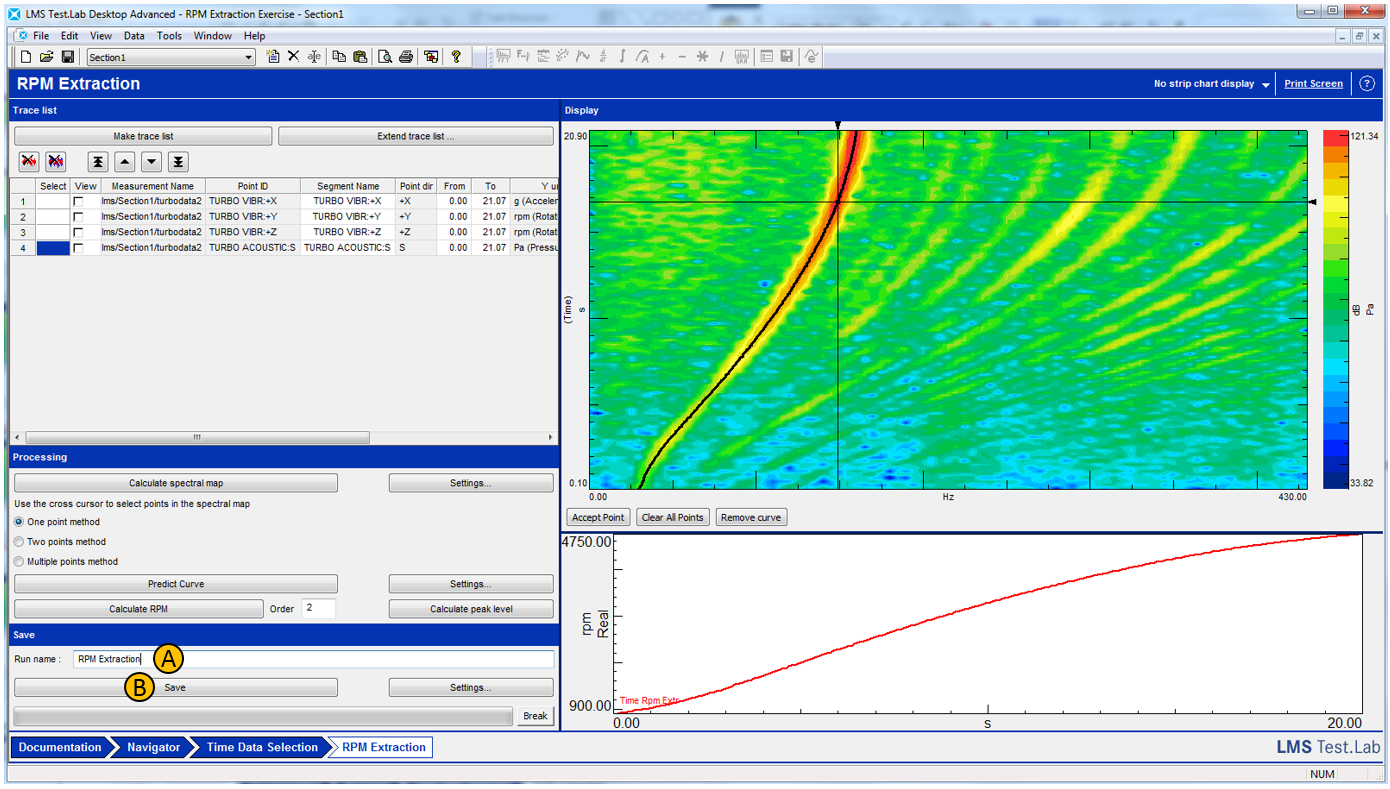This screenshot has height=789, width=1390.
Task: Open worksheet help via circled question mark
Action: coord(1368,84)
